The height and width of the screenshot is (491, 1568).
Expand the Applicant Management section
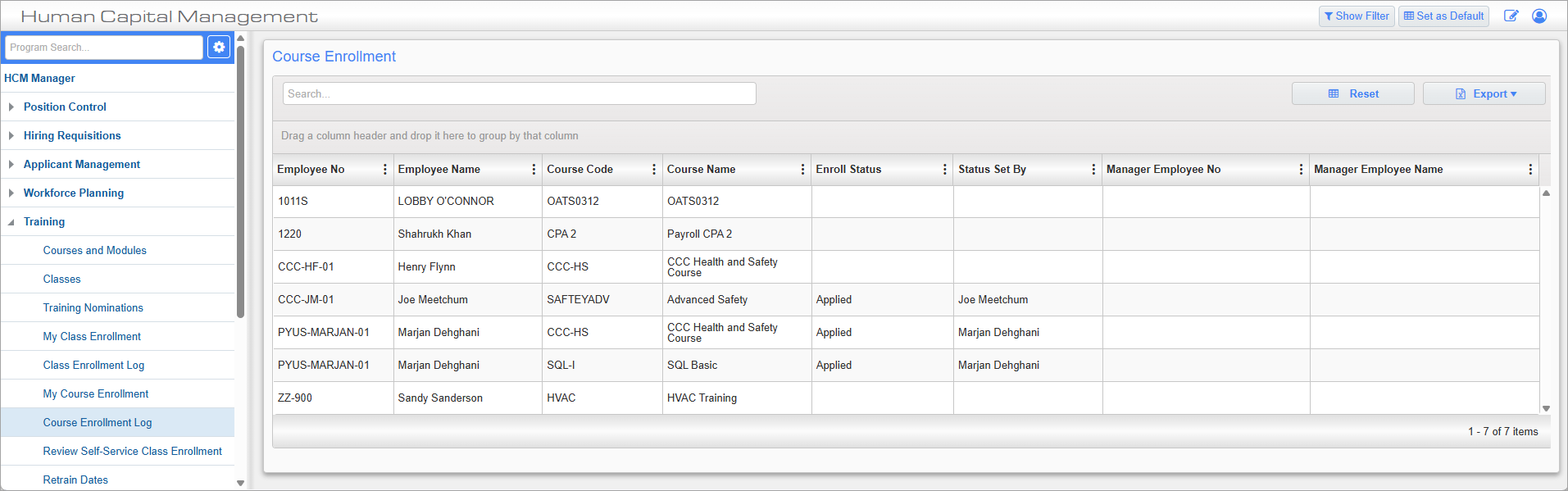[x=11, y=164]
